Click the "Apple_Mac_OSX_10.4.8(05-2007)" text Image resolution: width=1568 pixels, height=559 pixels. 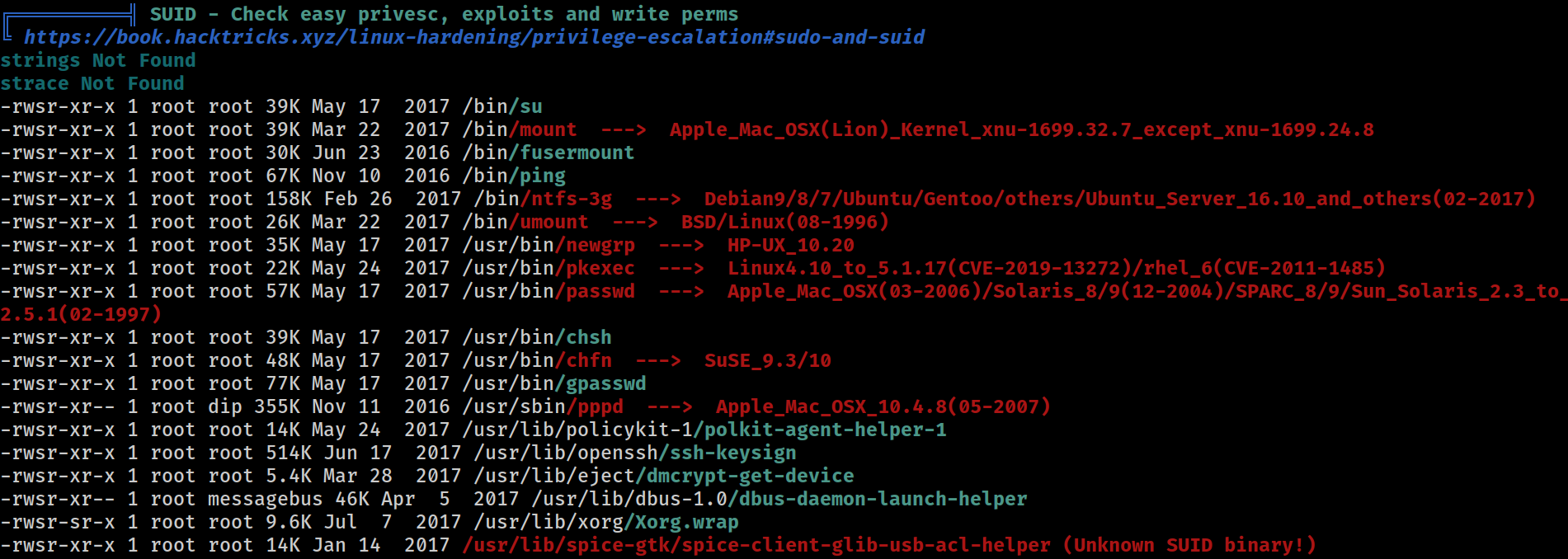883,406
